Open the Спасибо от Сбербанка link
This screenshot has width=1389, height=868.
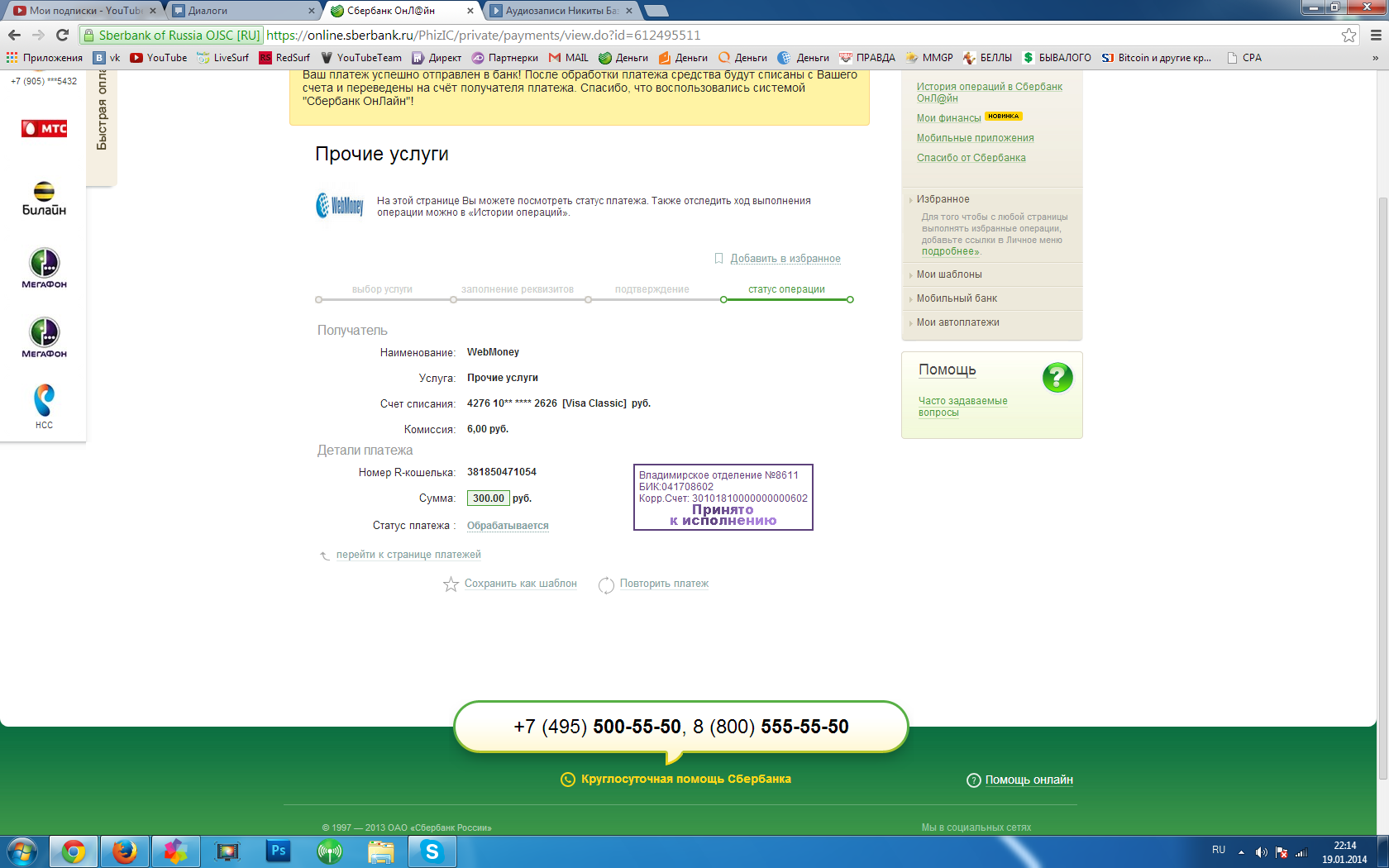971,158
